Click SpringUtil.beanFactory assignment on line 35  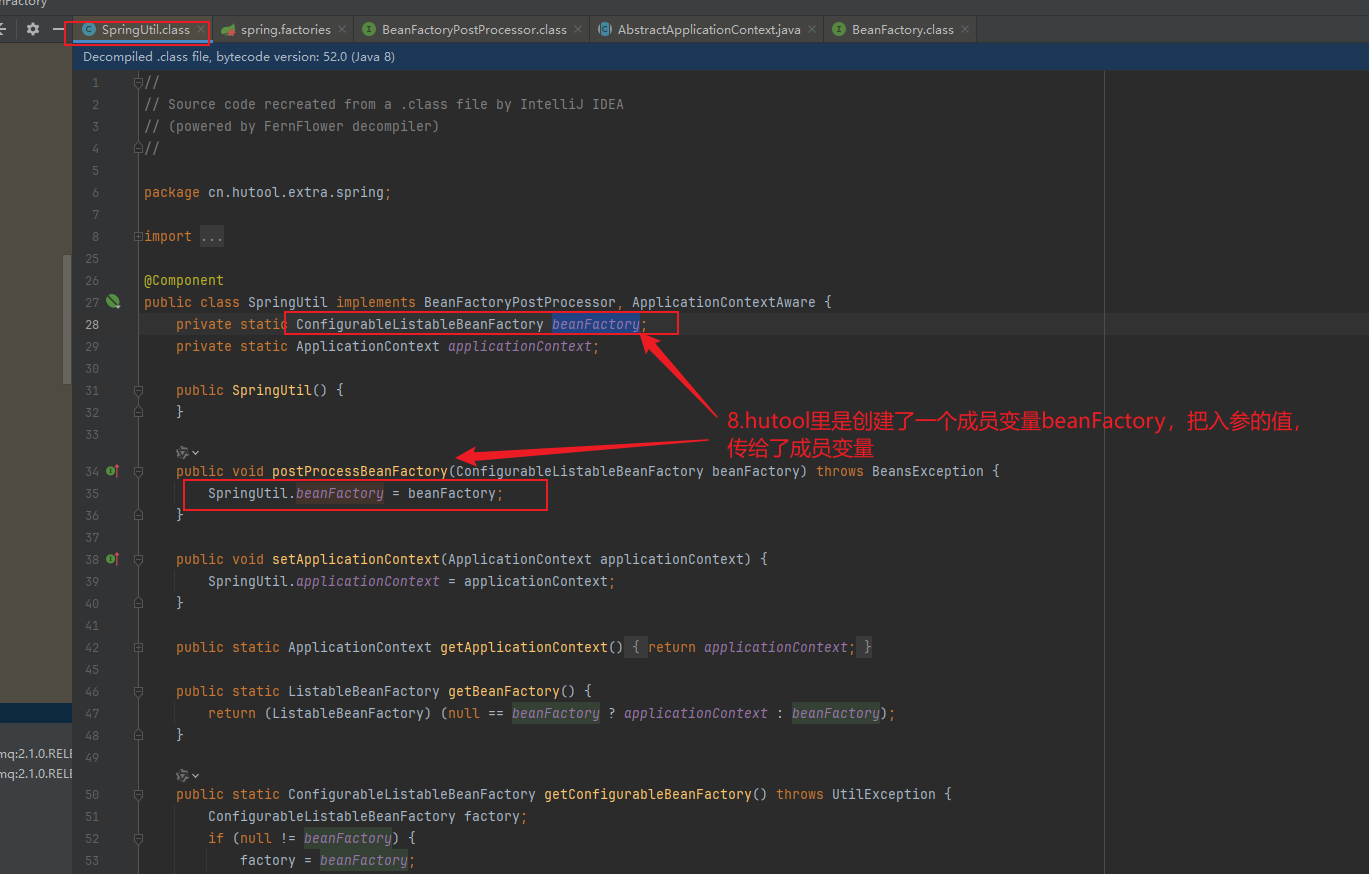coord(356,493)
